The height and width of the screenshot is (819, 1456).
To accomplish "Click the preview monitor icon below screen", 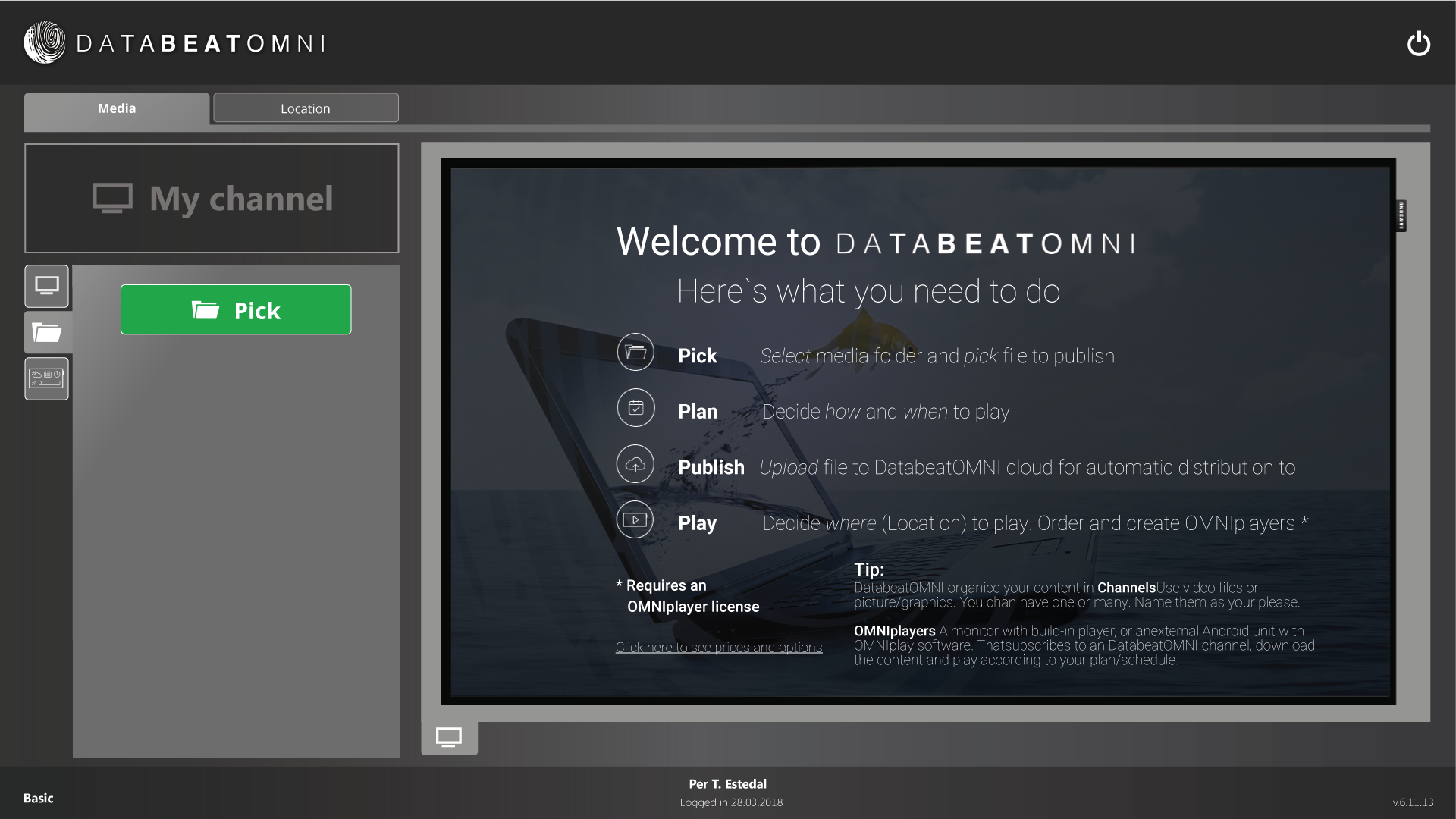I will coord(449,737).
